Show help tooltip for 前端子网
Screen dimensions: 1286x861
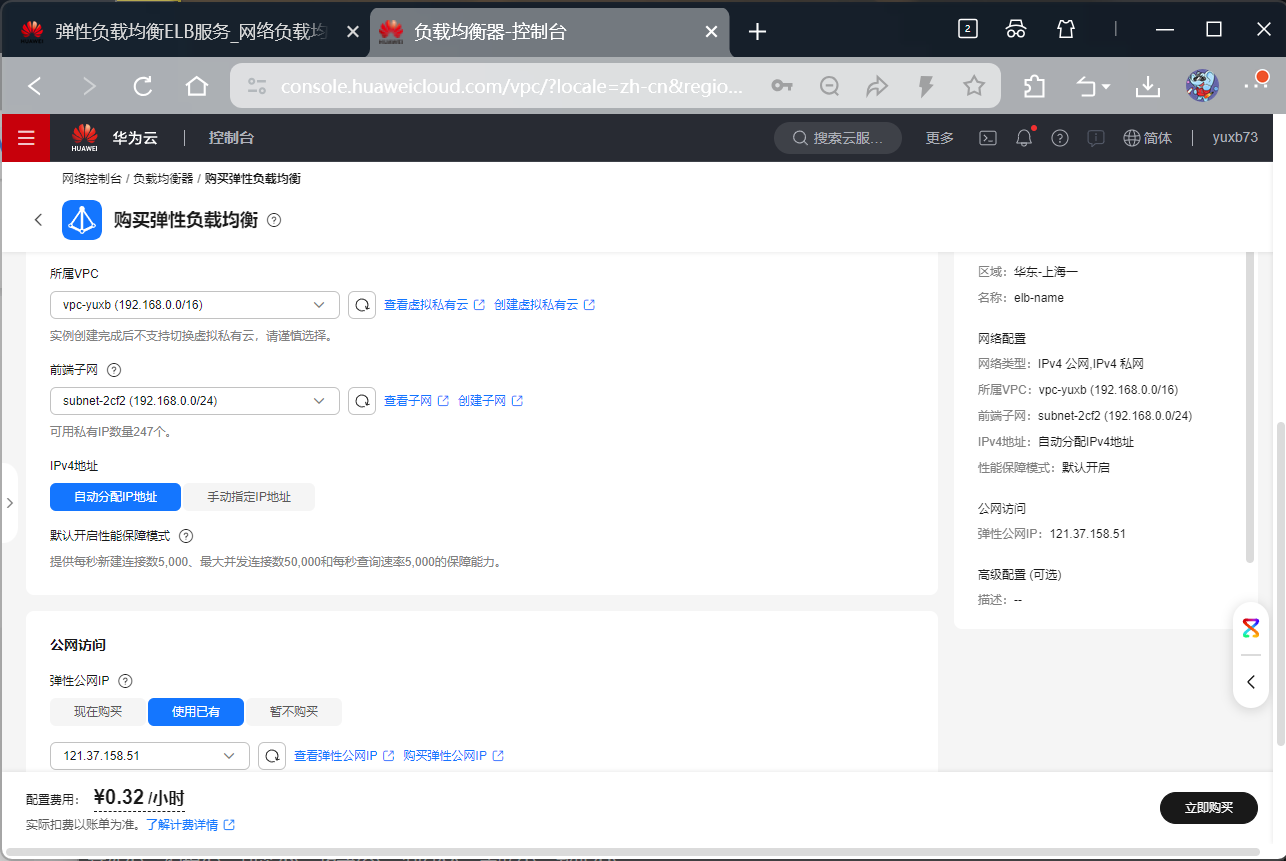click(x=113, y=370)
